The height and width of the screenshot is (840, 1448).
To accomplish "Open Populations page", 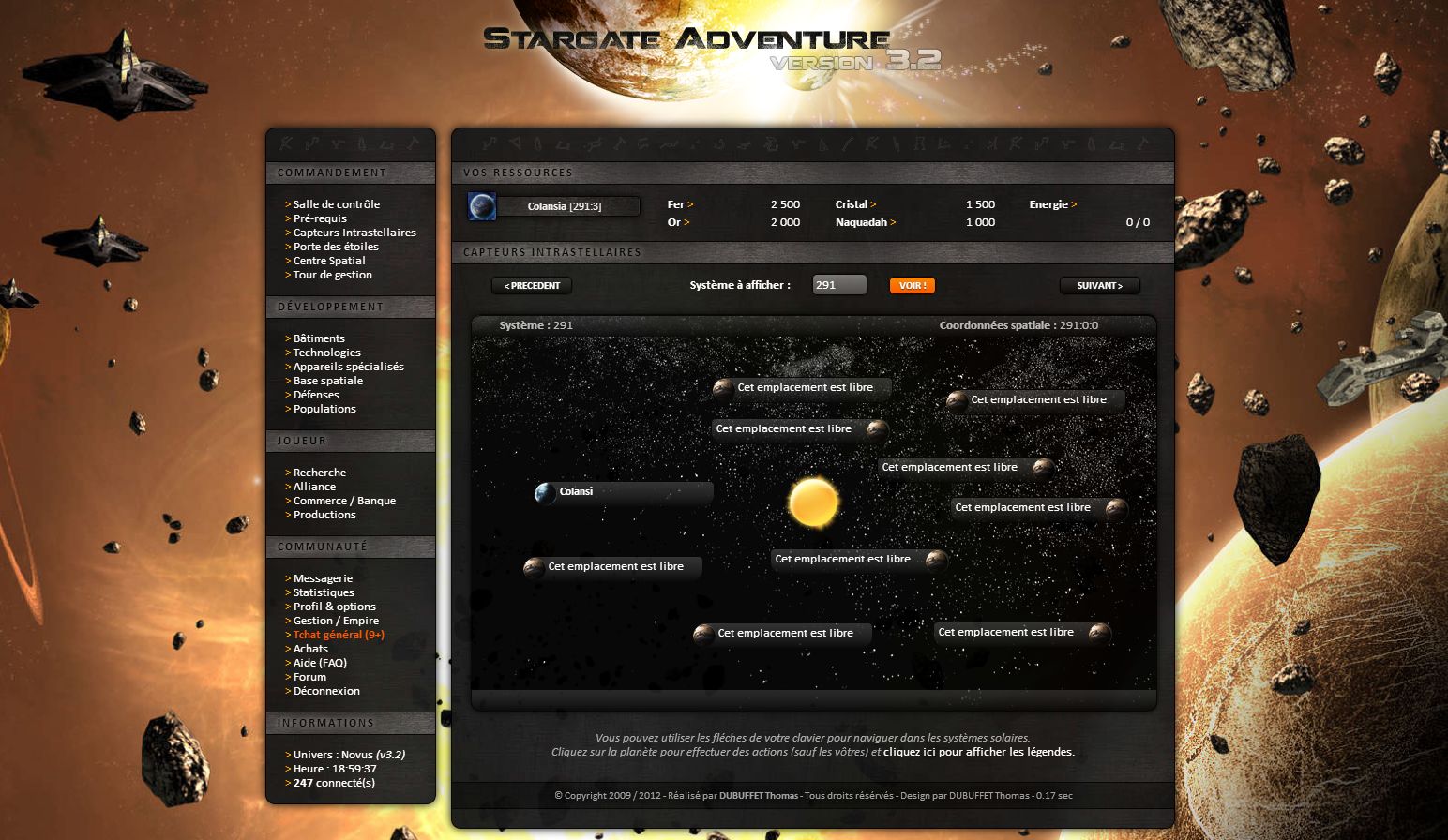I will (x=324, y=409).
